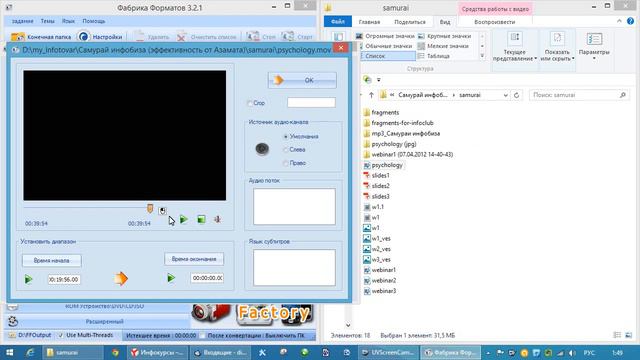Click the start time field 0:19:56.00

(64, 280)
